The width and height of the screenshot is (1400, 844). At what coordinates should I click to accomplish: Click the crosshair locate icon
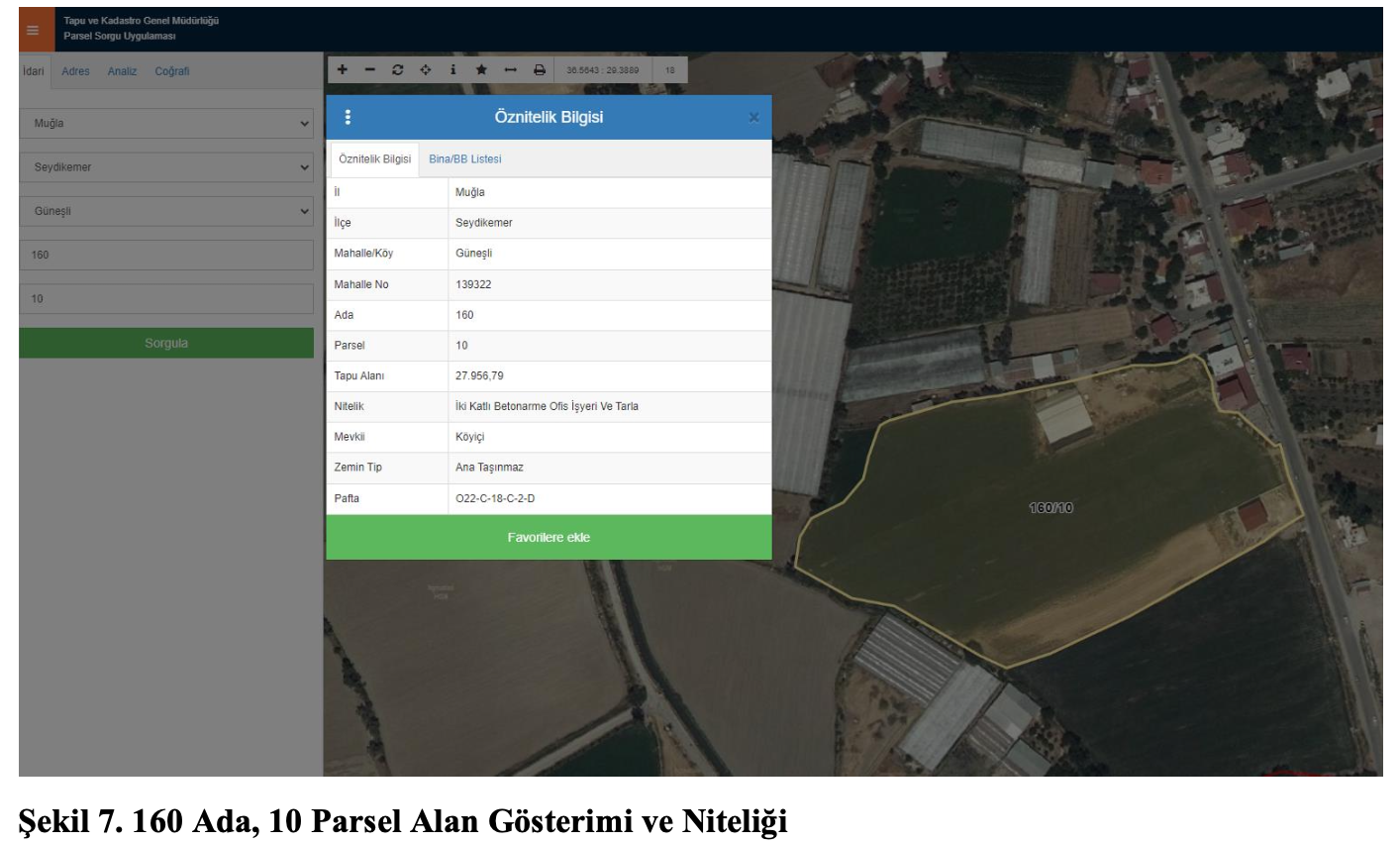[426, 70]
